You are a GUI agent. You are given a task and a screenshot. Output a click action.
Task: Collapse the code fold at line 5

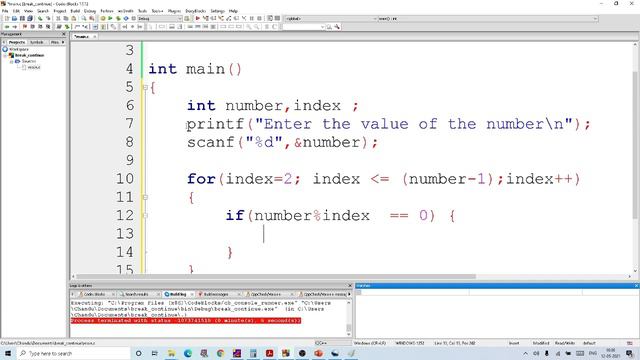click(145, 87)
